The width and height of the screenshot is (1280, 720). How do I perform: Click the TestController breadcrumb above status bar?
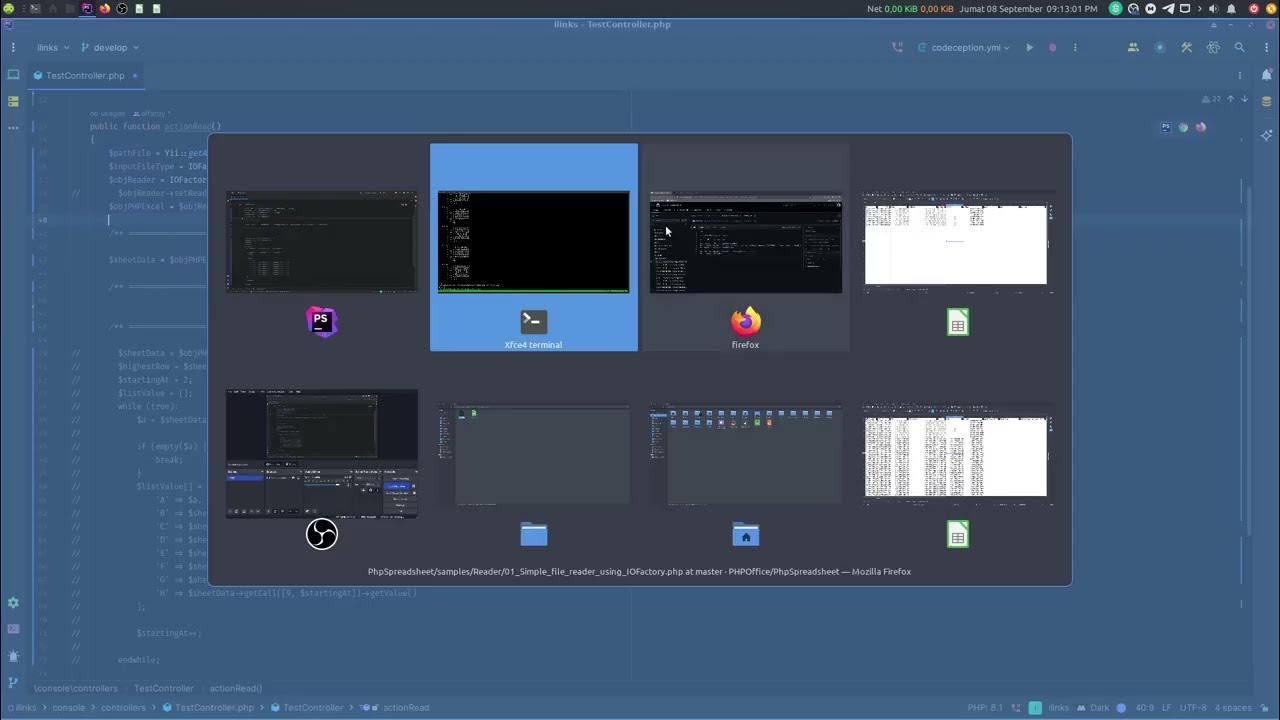(163, 688)
